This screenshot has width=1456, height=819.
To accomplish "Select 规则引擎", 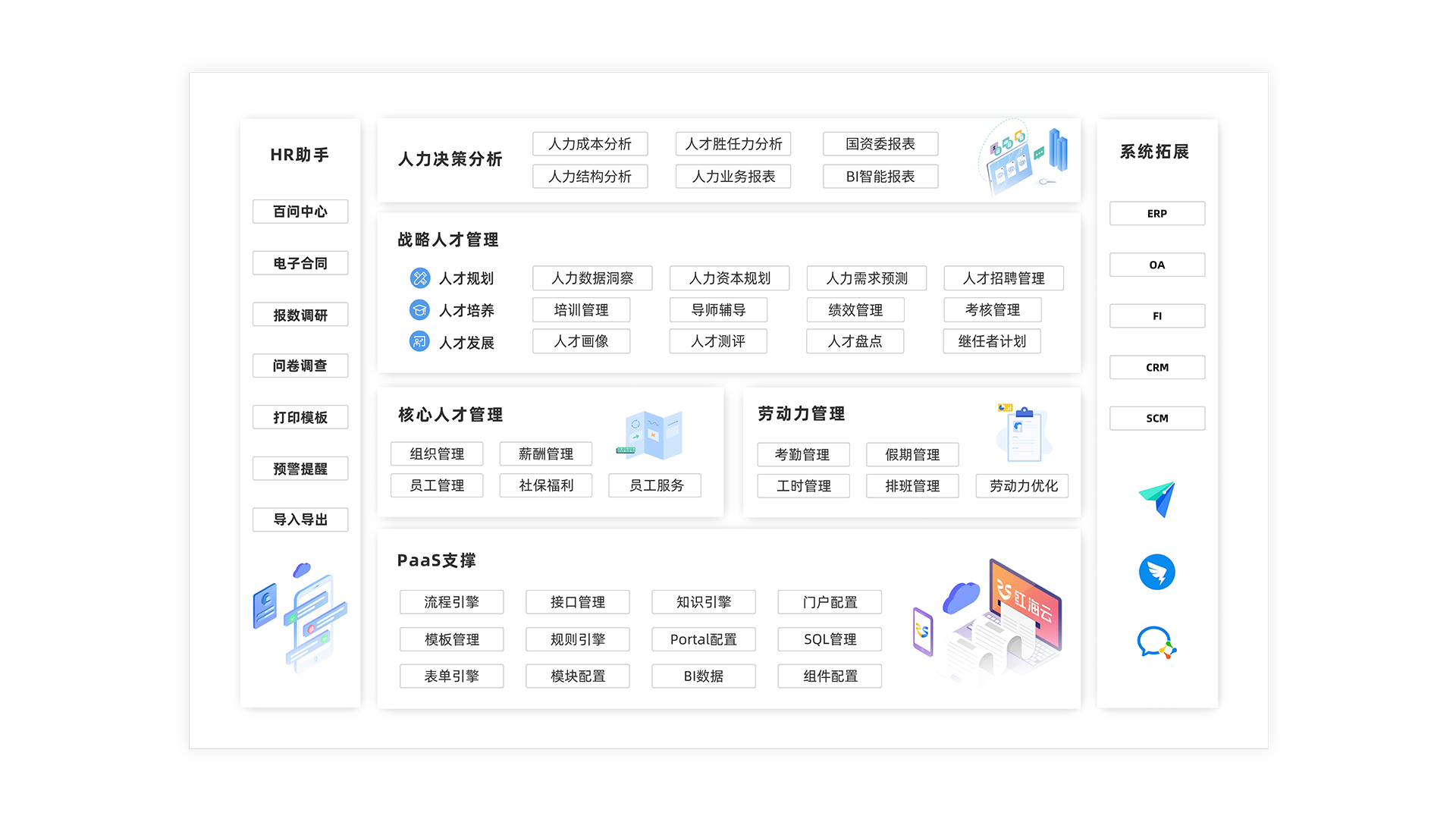I will tap(578, 639).
